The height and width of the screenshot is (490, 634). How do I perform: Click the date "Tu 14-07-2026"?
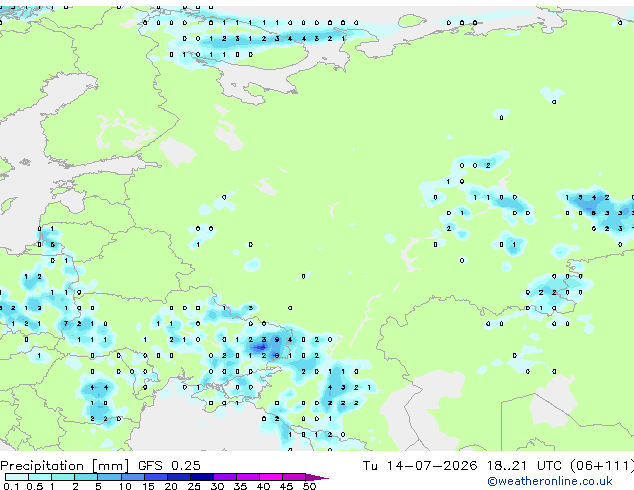(420, 465)
